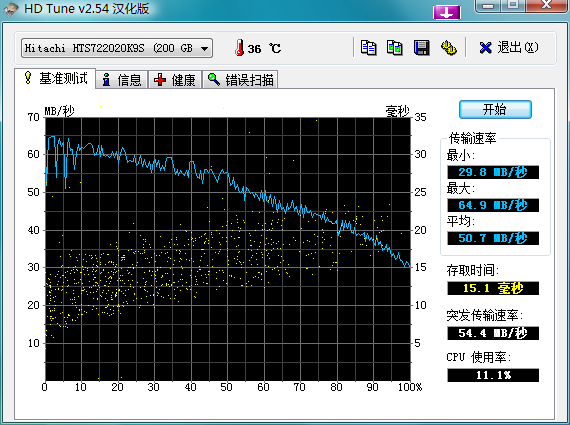Click the access time 15.1 value field
The width and height of the screenshot is (570, 425).
tap(493, 288)
